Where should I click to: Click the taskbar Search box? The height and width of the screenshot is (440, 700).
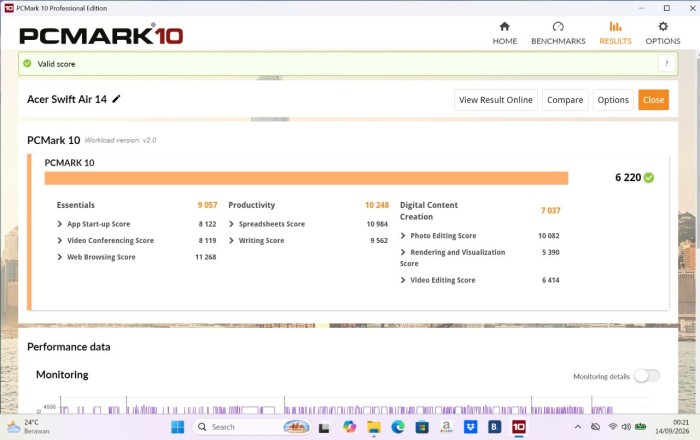pos(253,427)
